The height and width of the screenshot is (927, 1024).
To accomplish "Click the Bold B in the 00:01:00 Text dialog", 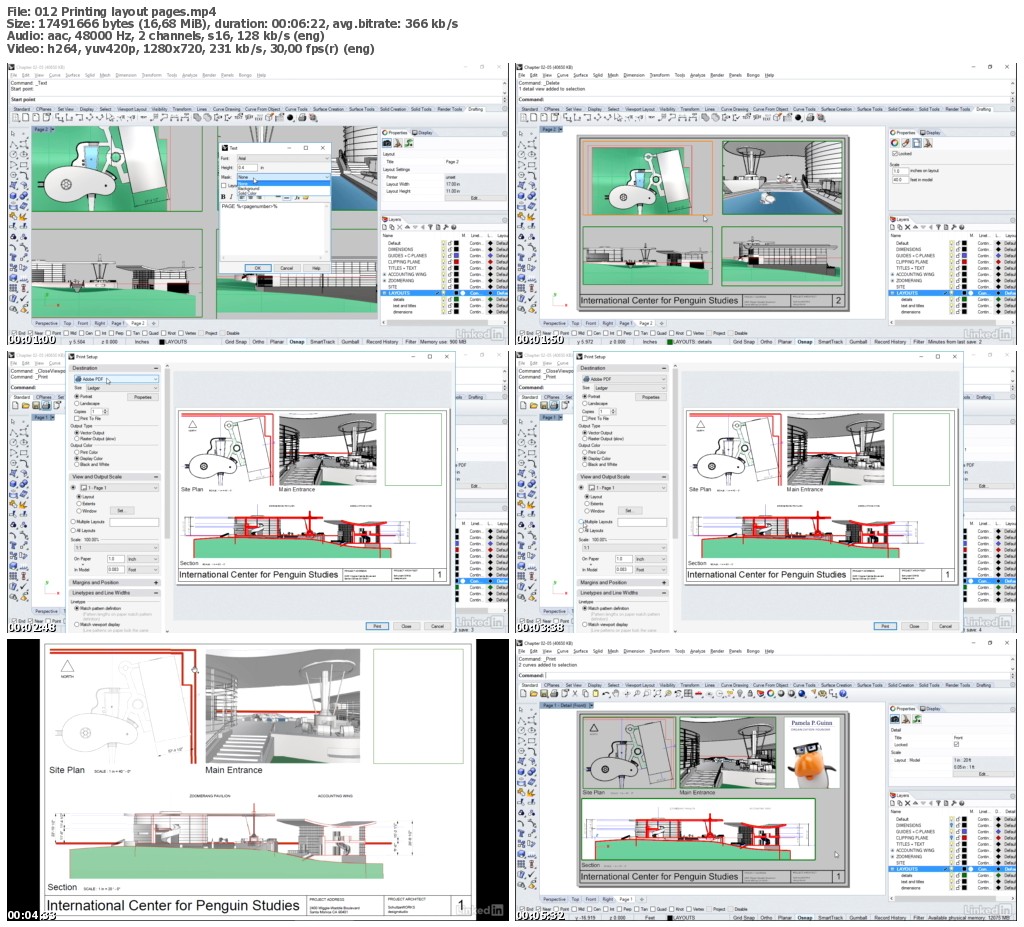I will 223,197.
